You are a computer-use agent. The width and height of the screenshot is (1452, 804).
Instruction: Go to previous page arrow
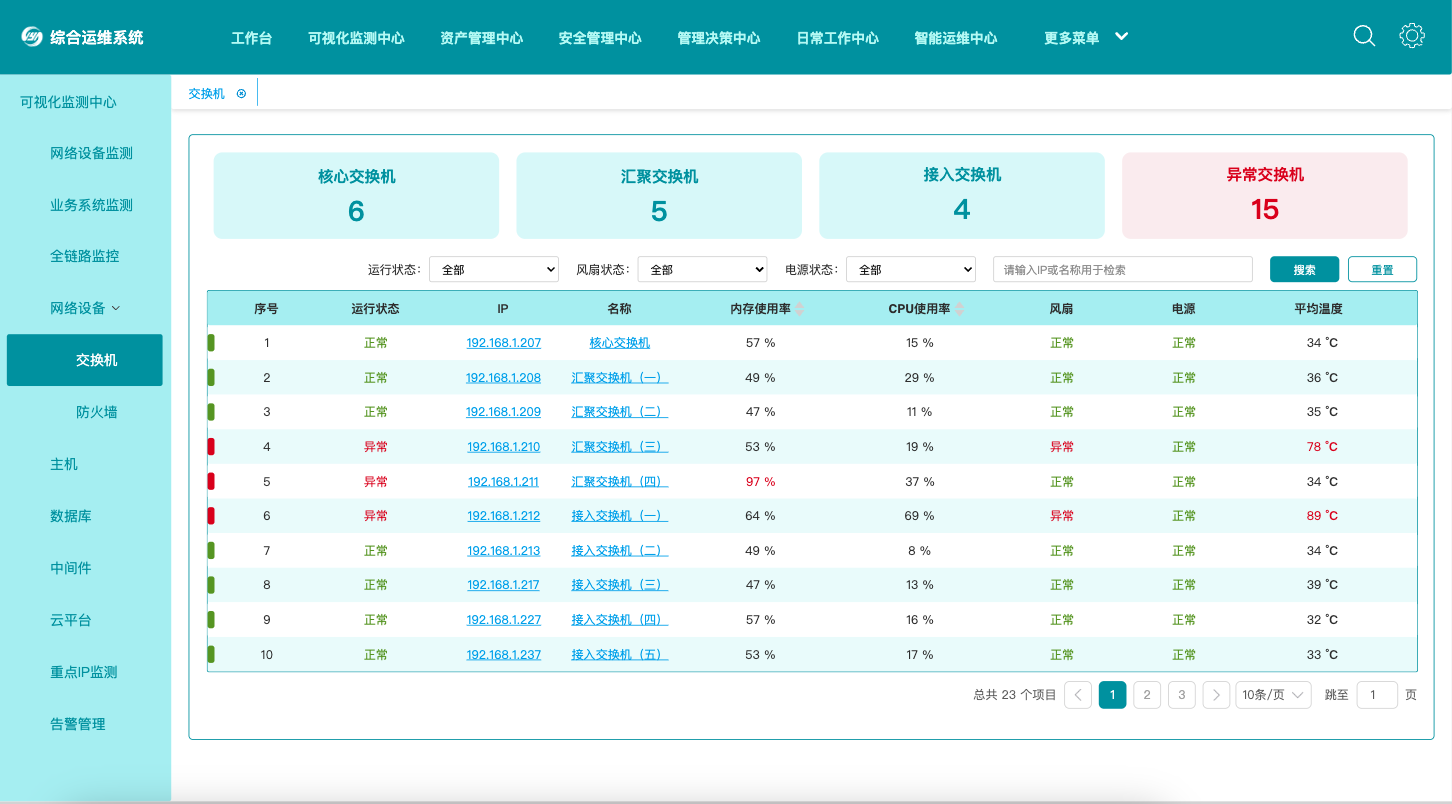[x=1078, y=695]
